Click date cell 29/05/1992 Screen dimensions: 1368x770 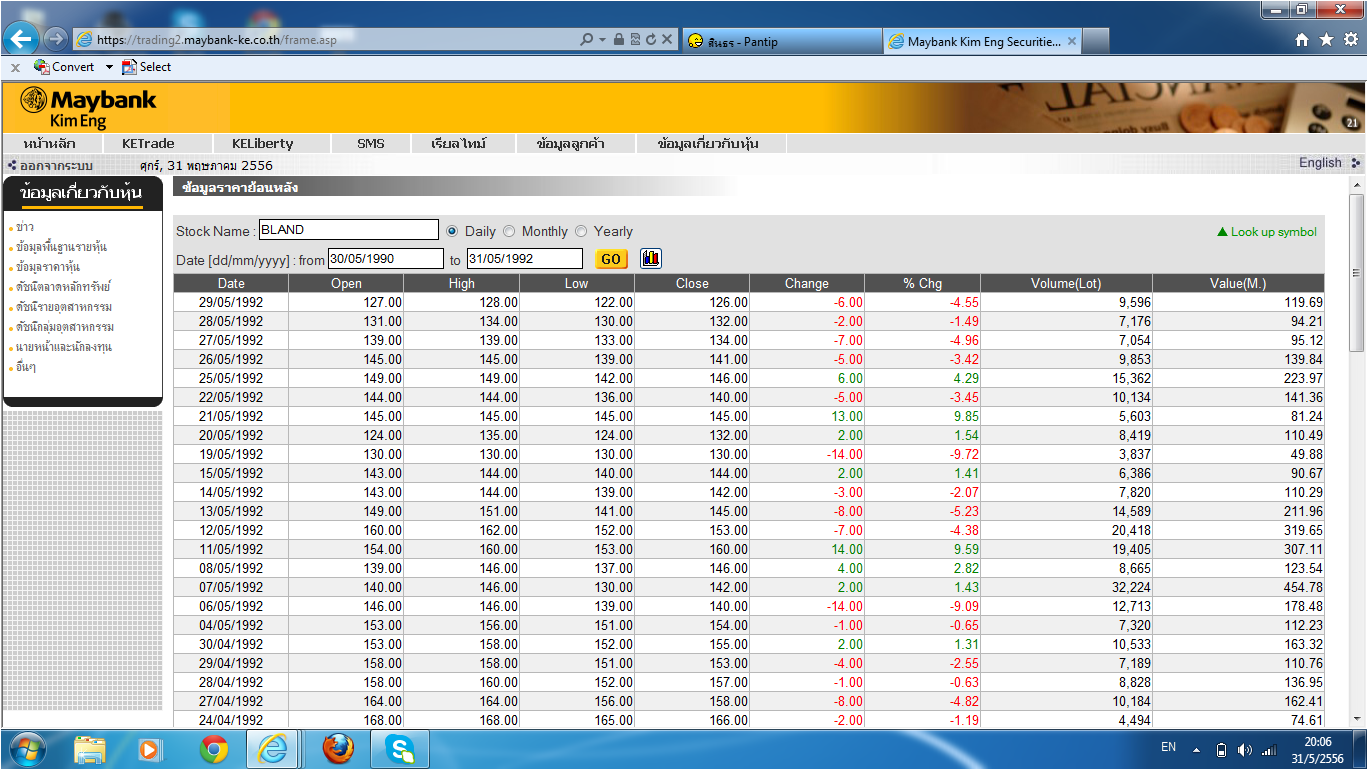tap(231, 302)
